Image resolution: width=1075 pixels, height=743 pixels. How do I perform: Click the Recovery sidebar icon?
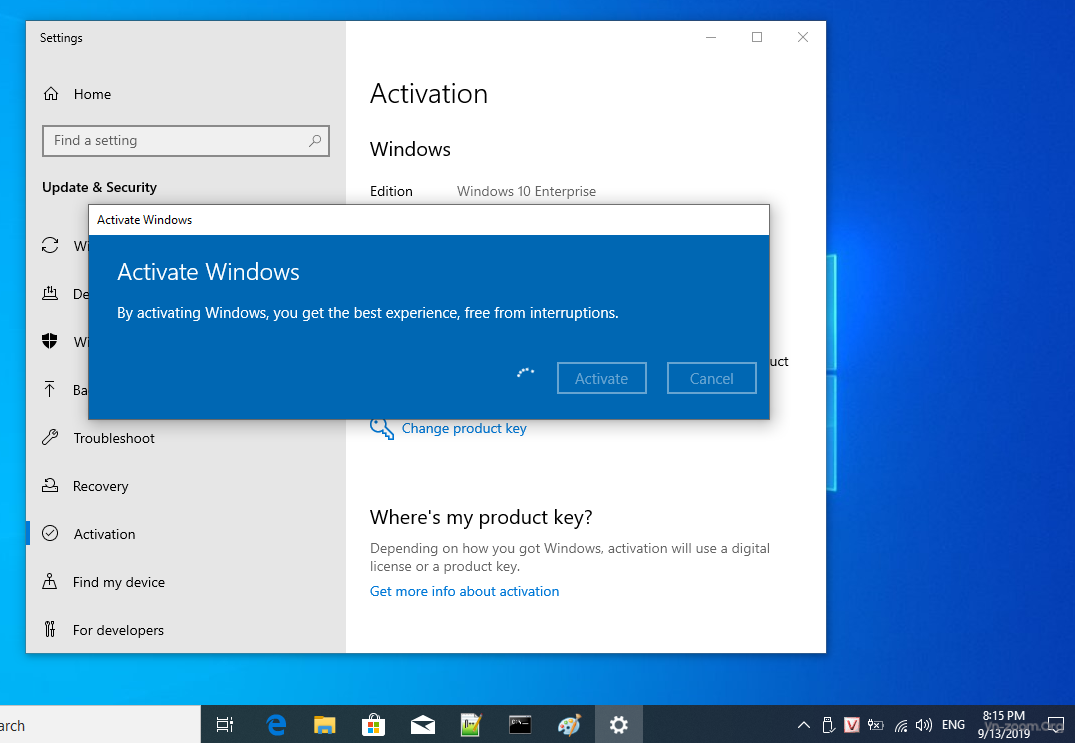50,485
